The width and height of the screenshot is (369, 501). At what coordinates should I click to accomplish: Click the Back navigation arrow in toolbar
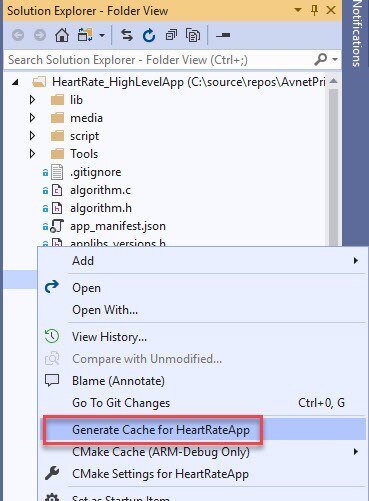tap(18, 35)
